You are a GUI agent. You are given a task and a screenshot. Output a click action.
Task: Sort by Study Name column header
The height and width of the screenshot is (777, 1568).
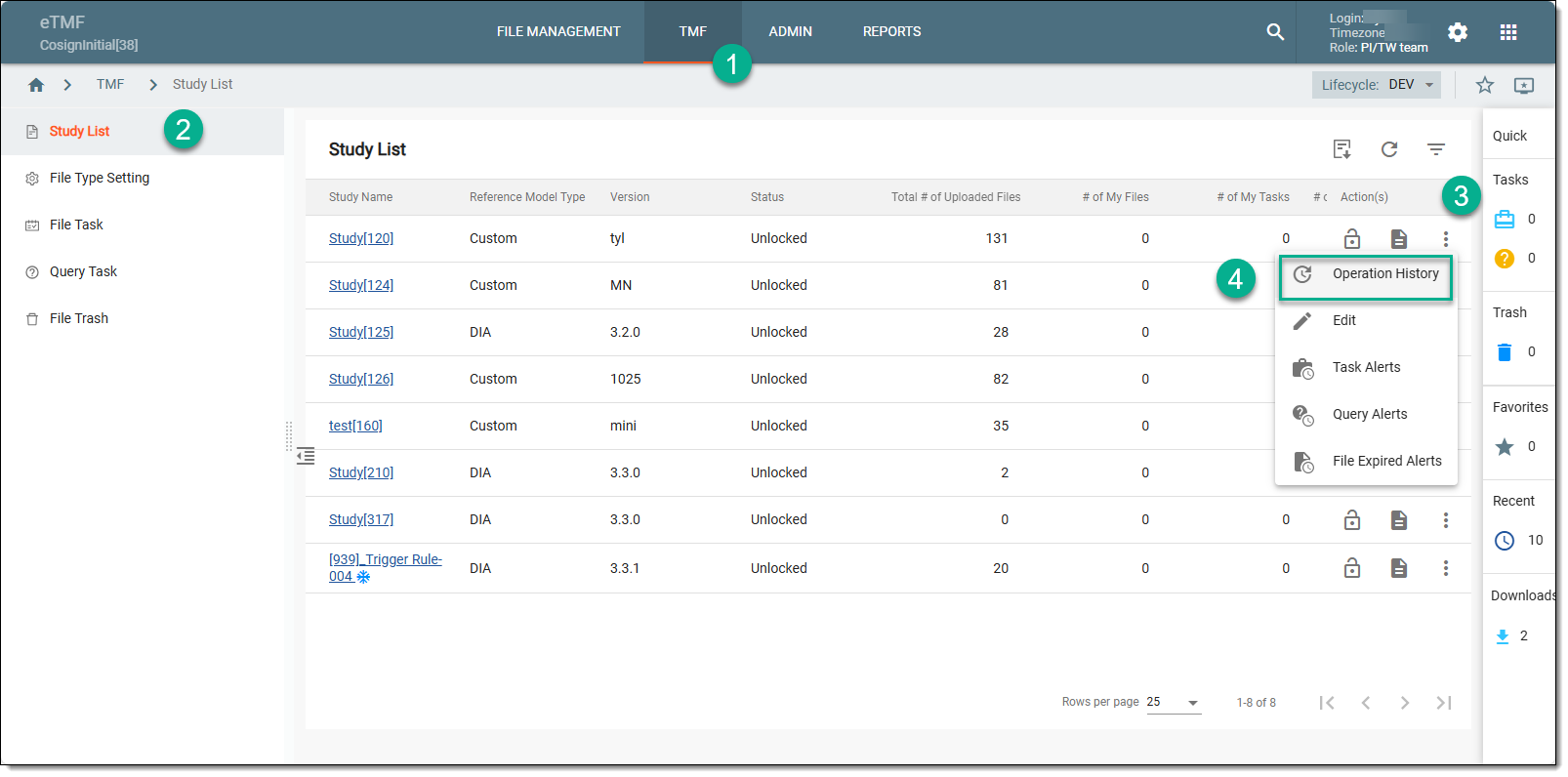pos(360,197)
